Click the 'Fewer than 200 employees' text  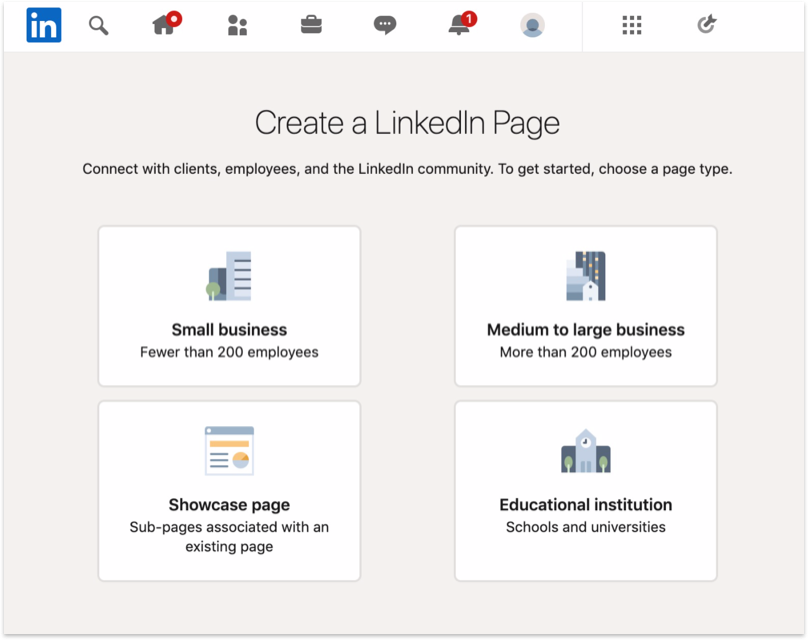(229, 352)
